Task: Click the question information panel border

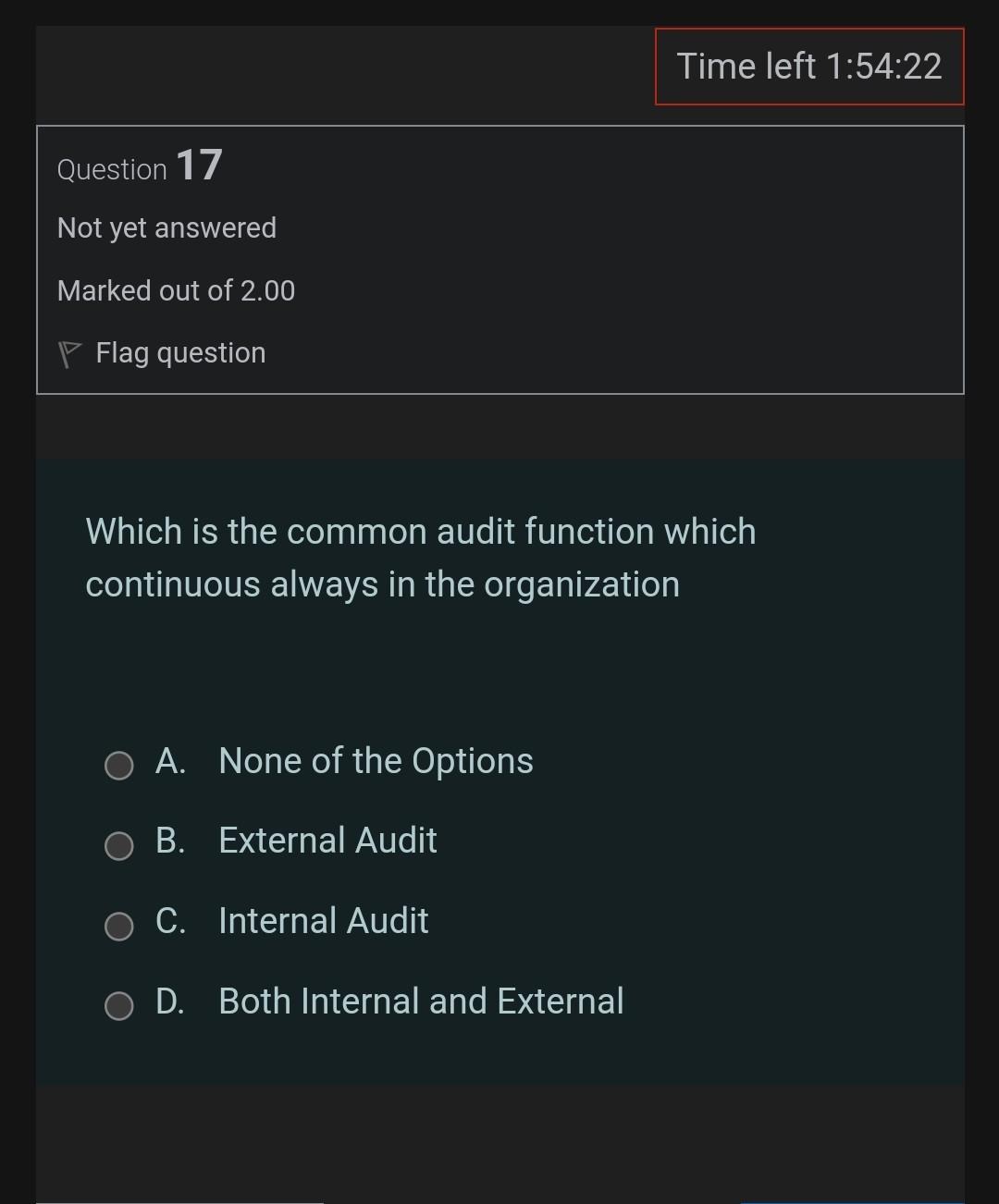Action: (x=499, y=121)
